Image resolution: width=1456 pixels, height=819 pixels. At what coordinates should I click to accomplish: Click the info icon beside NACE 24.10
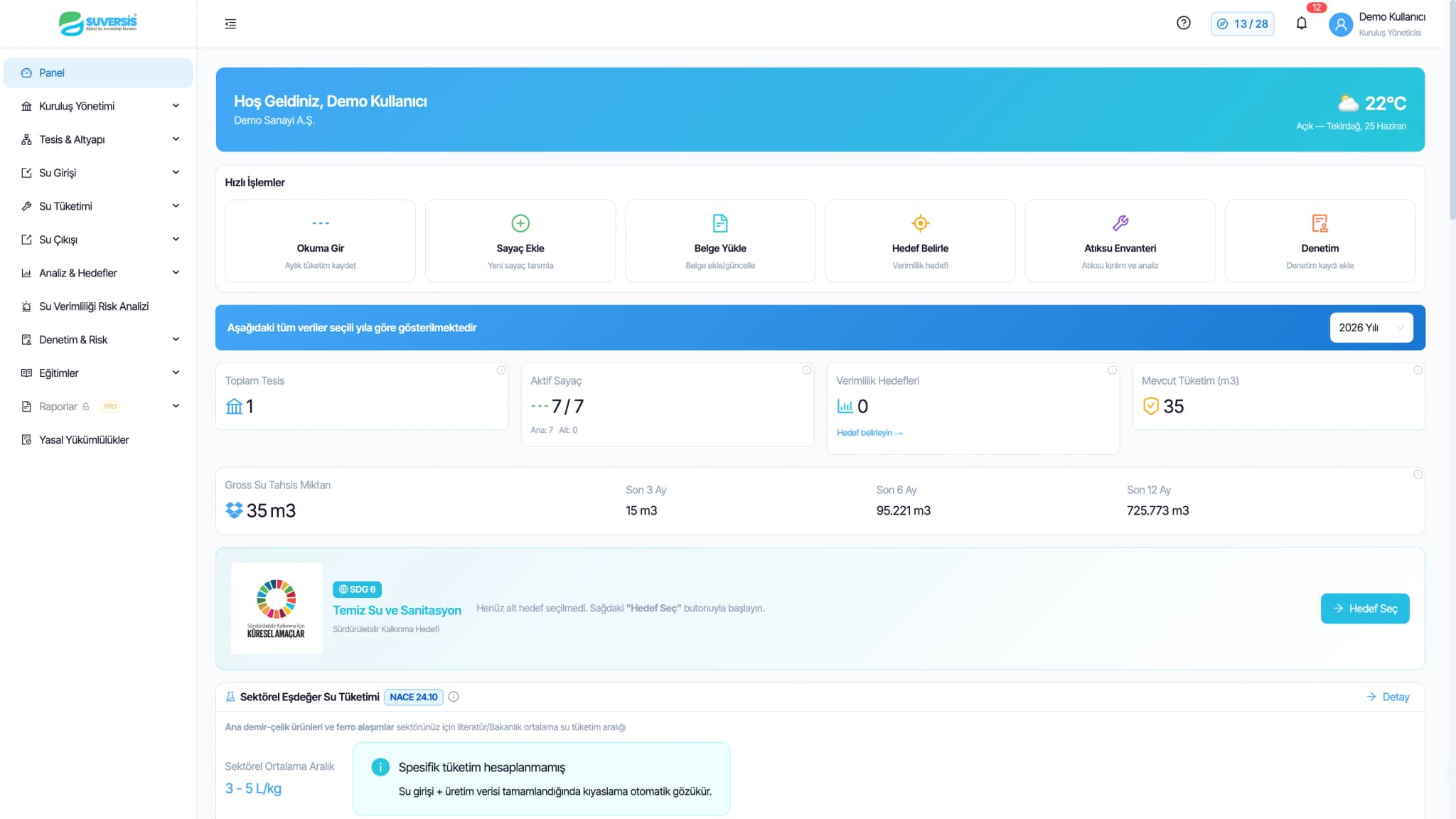click(454, 697)
